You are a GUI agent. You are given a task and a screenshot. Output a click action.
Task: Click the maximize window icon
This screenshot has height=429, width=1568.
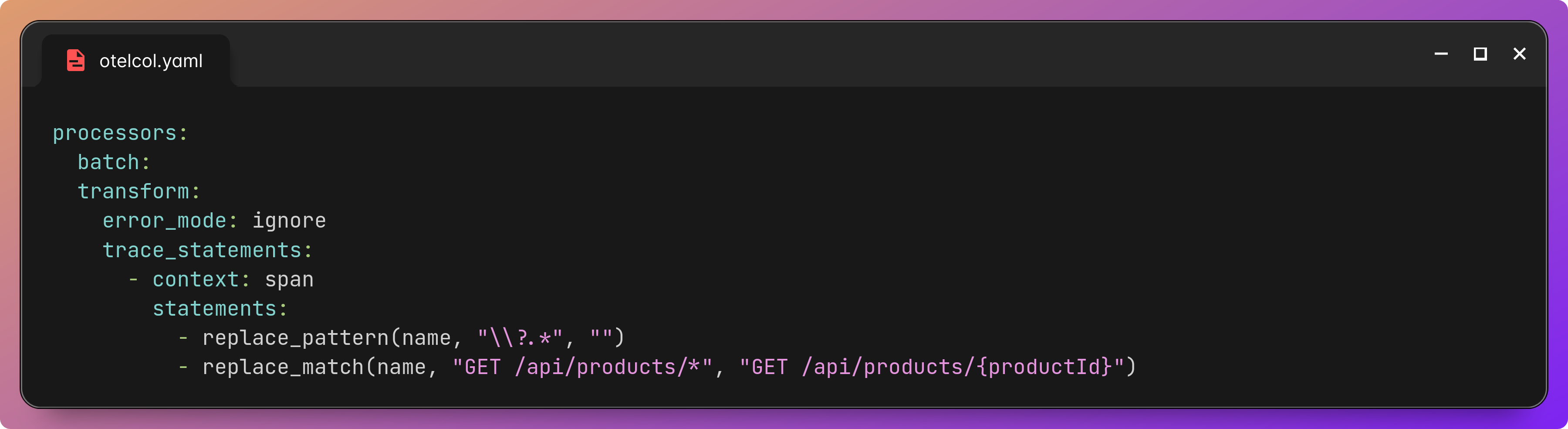click(1480, 54)
